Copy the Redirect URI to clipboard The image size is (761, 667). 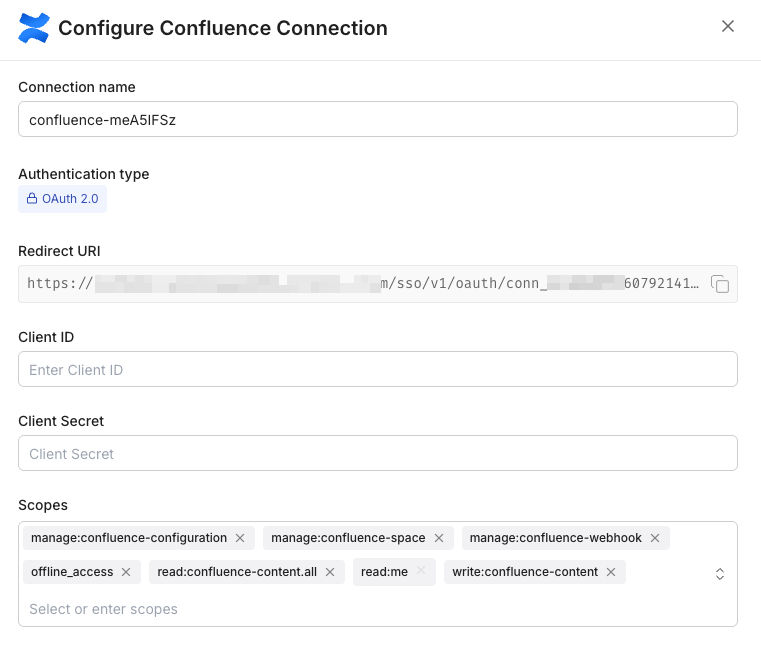[720, 284]
